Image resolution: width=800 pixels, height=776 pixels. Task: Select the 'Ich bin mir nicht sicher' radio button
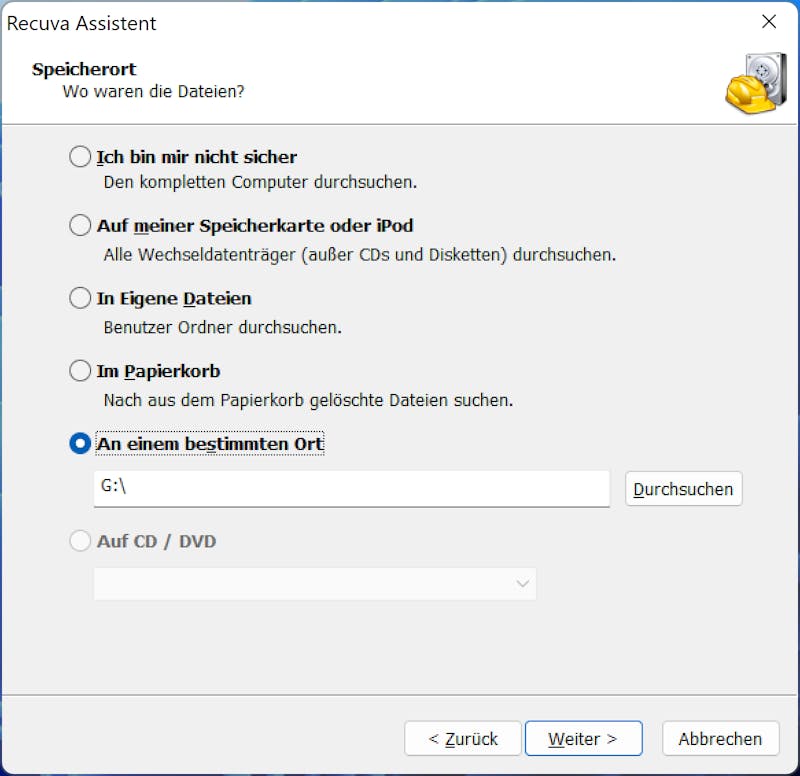(x=80, y=157)
